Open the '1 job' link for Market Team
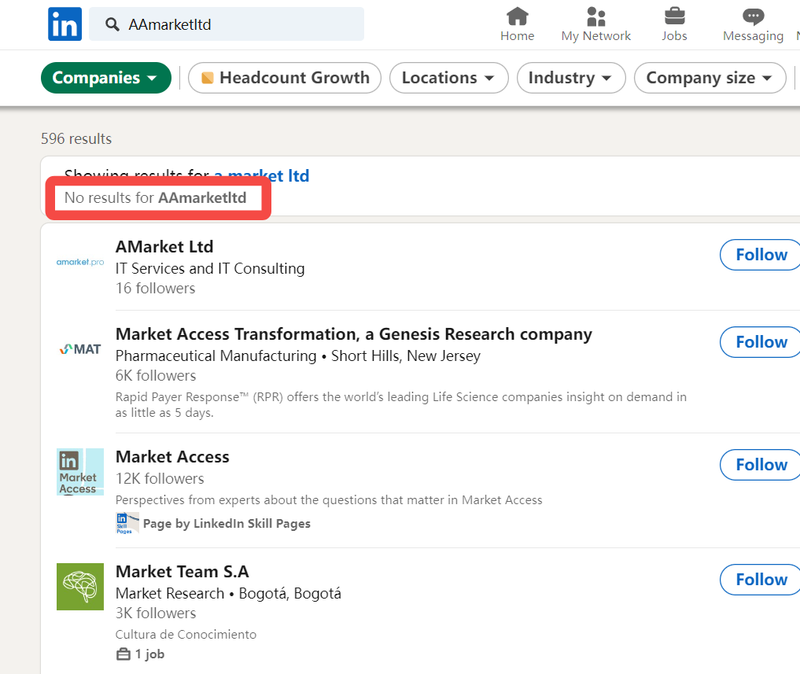Image resolution: width=800 pixels, height=674 pixels. (149, 654)
